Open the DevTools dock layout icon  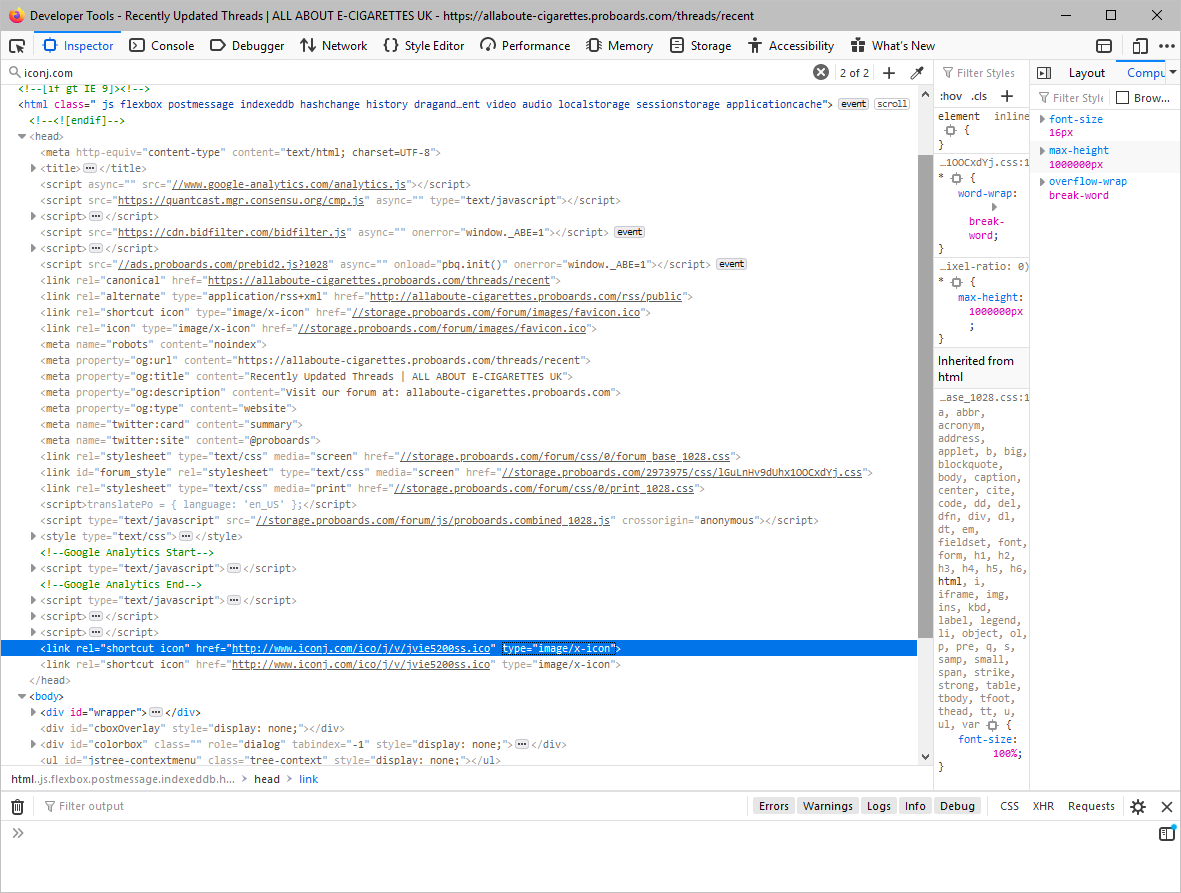[x=1104, y=46]
